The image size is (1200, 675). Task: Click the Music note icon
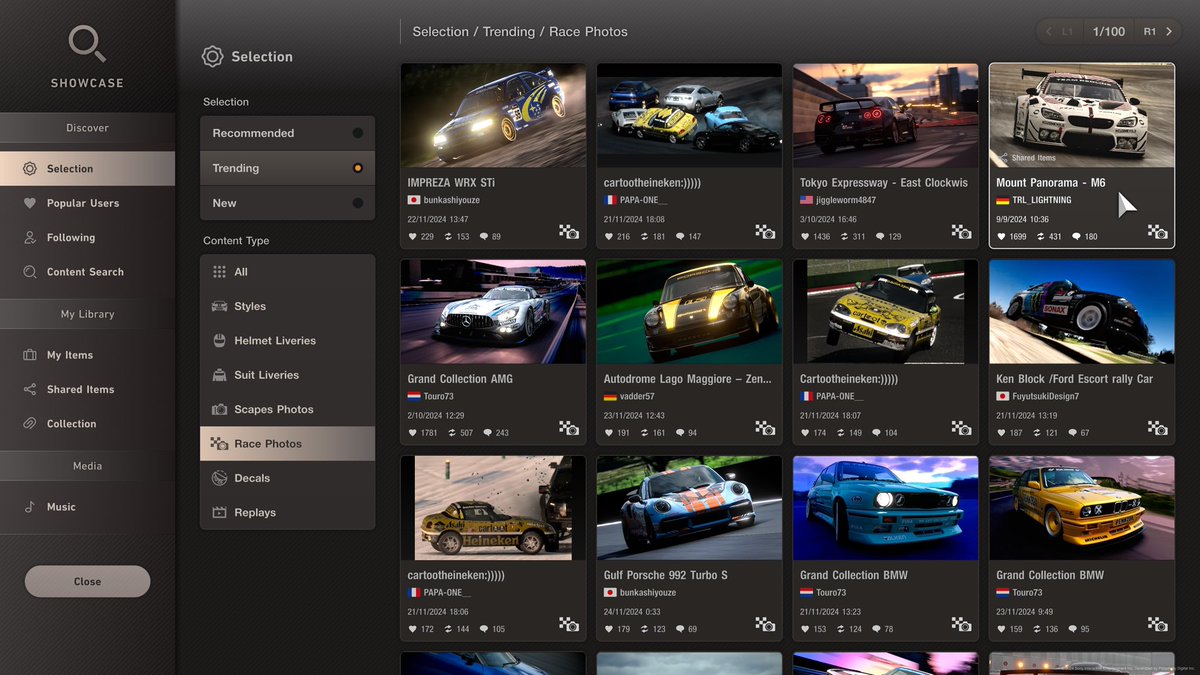point(29,507)
